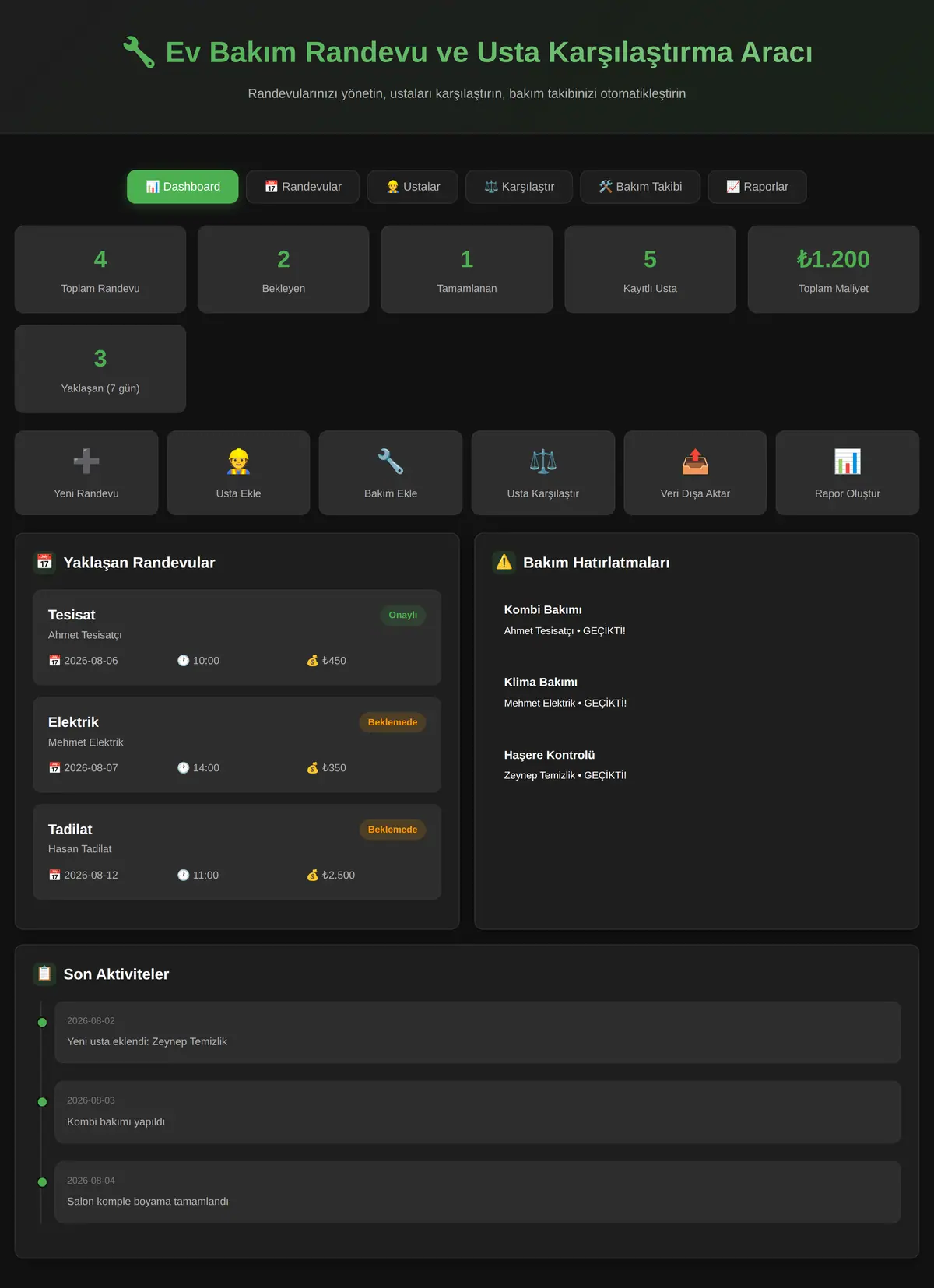Open Usta Karşılaştır via the scales icon
The width and height of the screenshot is (934, 1288).
[x=543, y=462]
